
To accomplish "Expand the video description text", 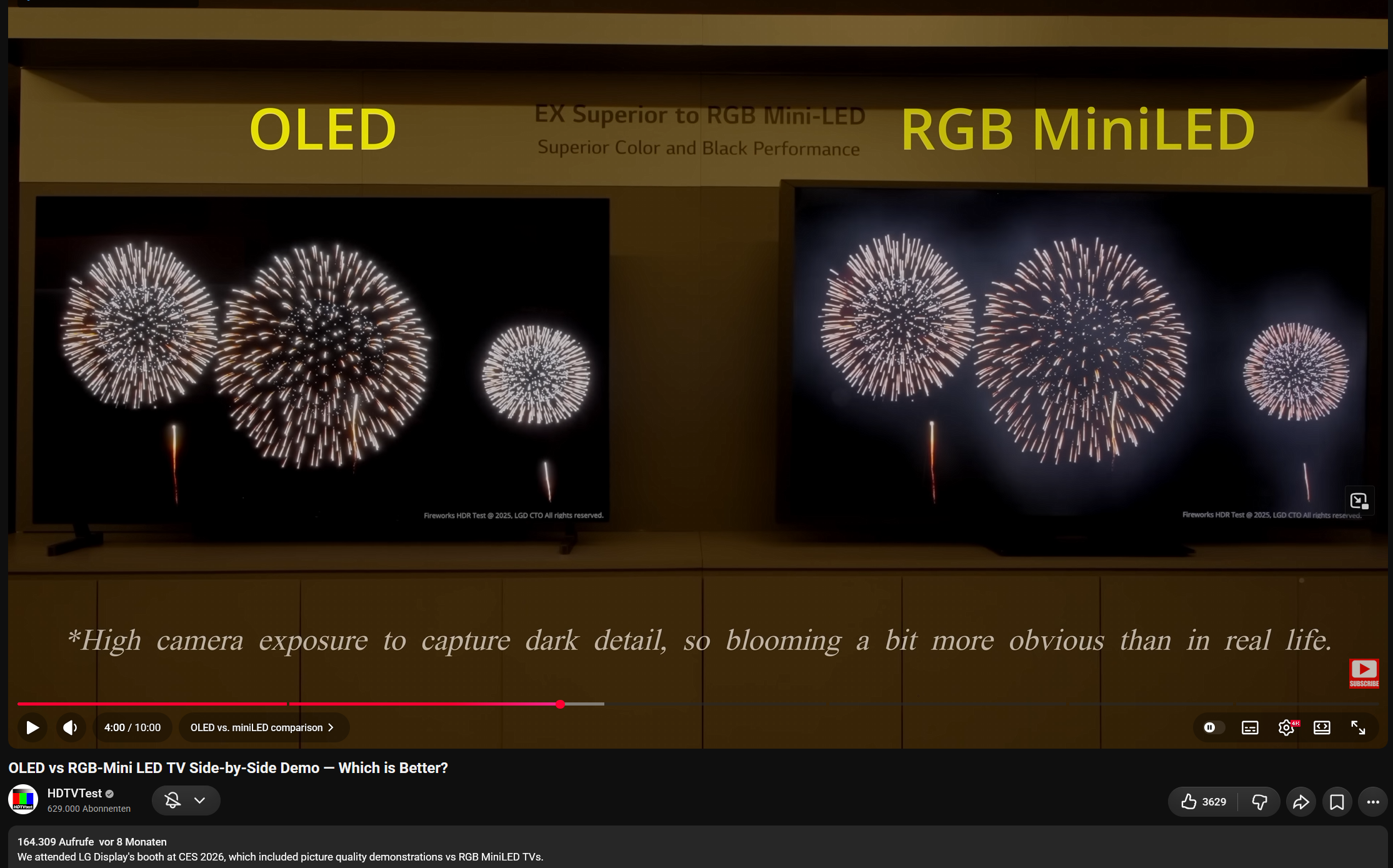I will [x=280, y=857].
